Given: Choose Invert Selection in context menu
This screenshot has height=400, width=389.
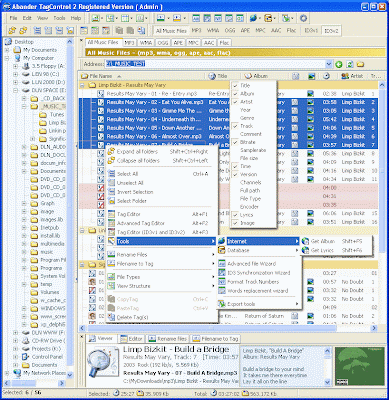Looking at the screenshot, I should tap(162, 192).
